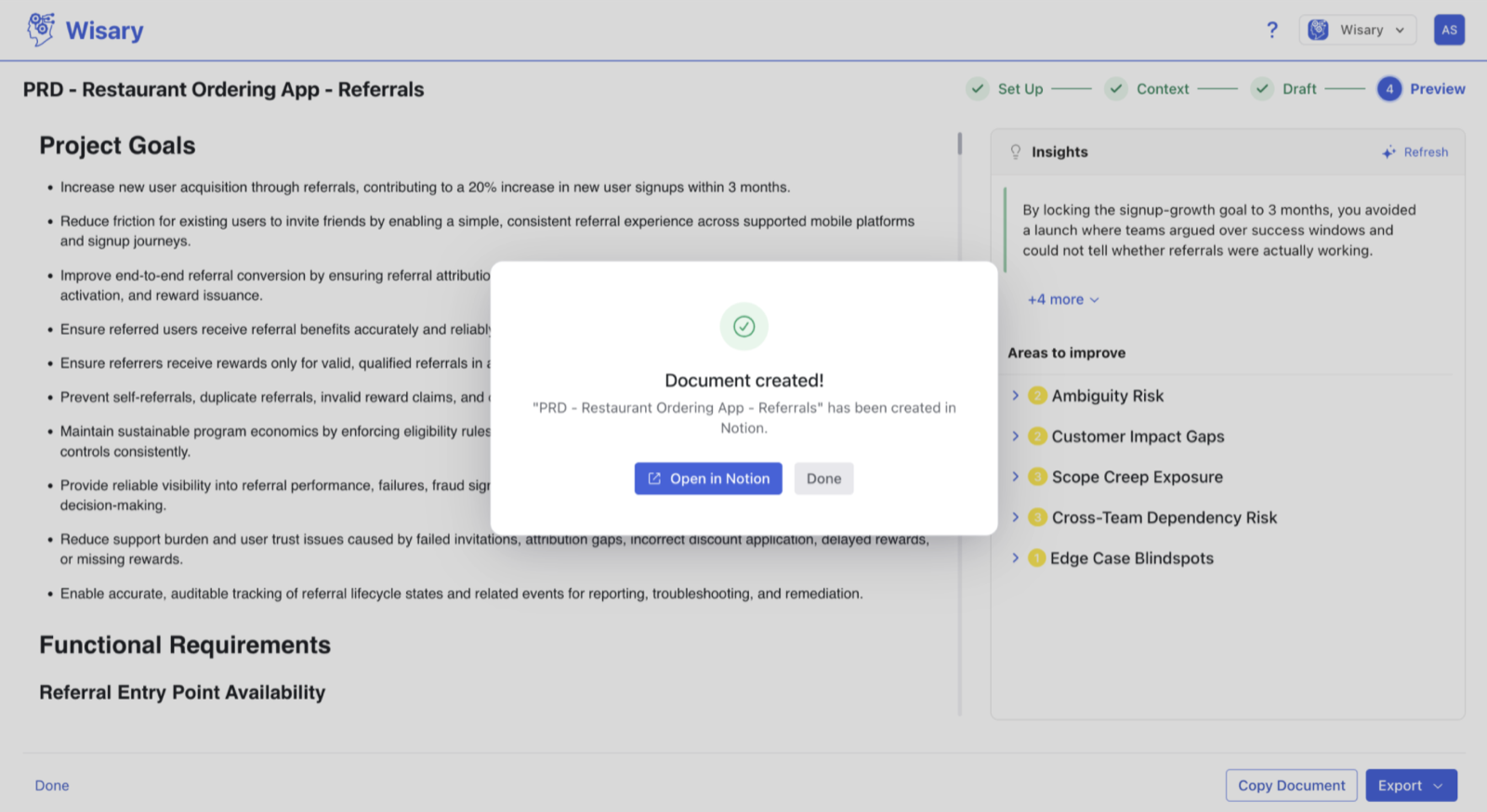
Task: Click the Customer Impact Gaps count badge
Action: [1038, 437]
